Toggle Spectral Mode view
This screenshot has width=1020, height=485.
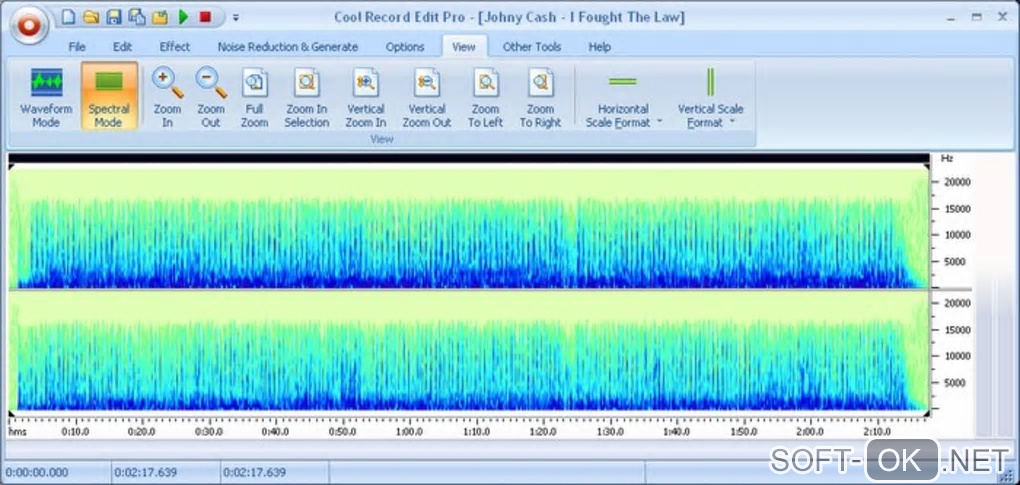click(109, 96)
